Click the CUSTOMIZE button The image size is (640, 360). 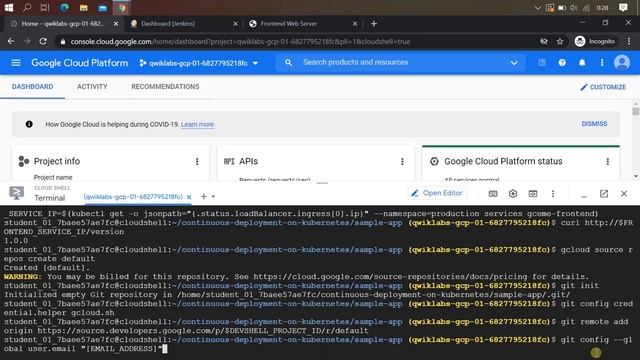(603, 87)
